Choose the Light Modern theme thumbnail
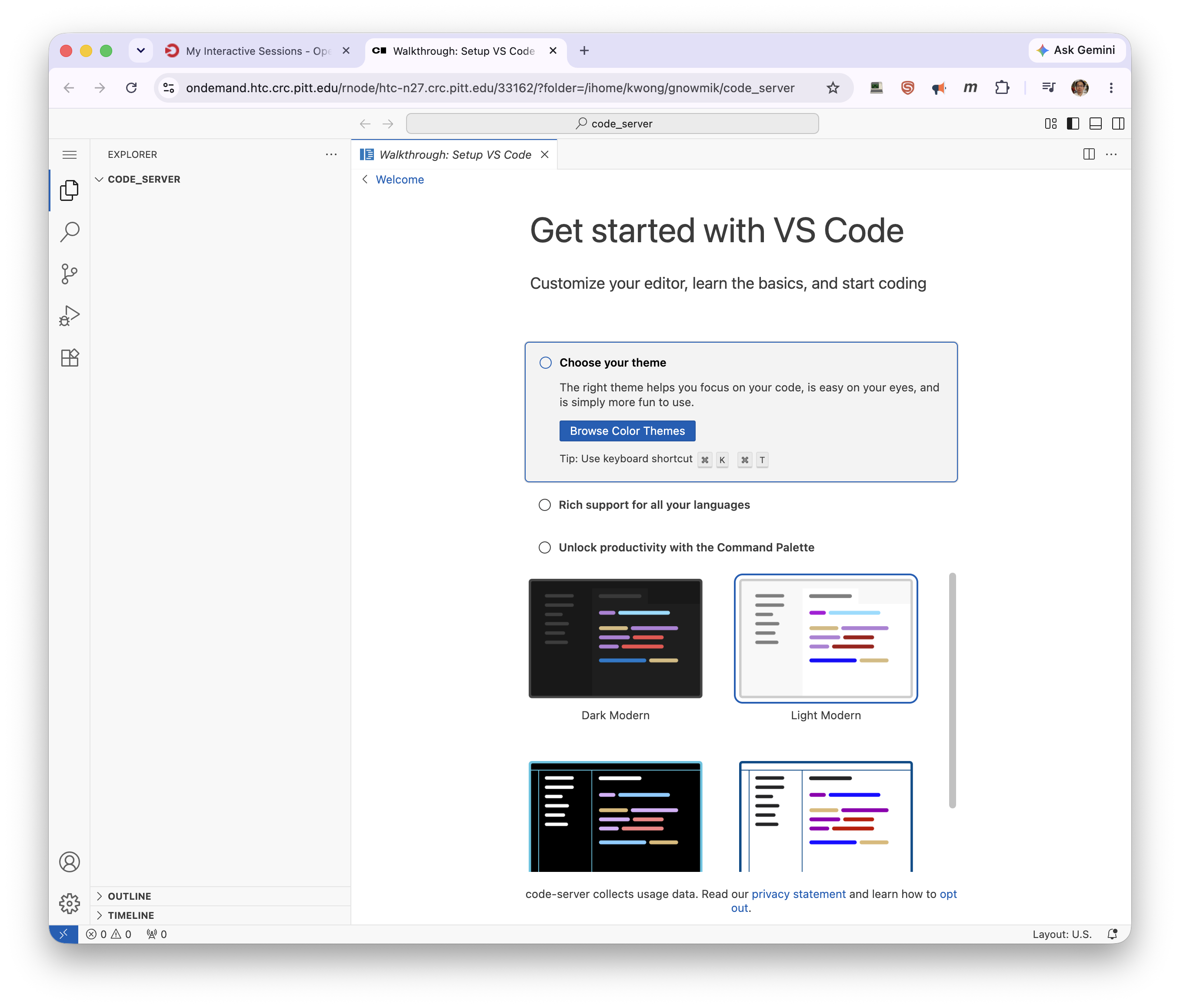The image size is (1180, 1008). pyautogui.click(x=826, y=638)
